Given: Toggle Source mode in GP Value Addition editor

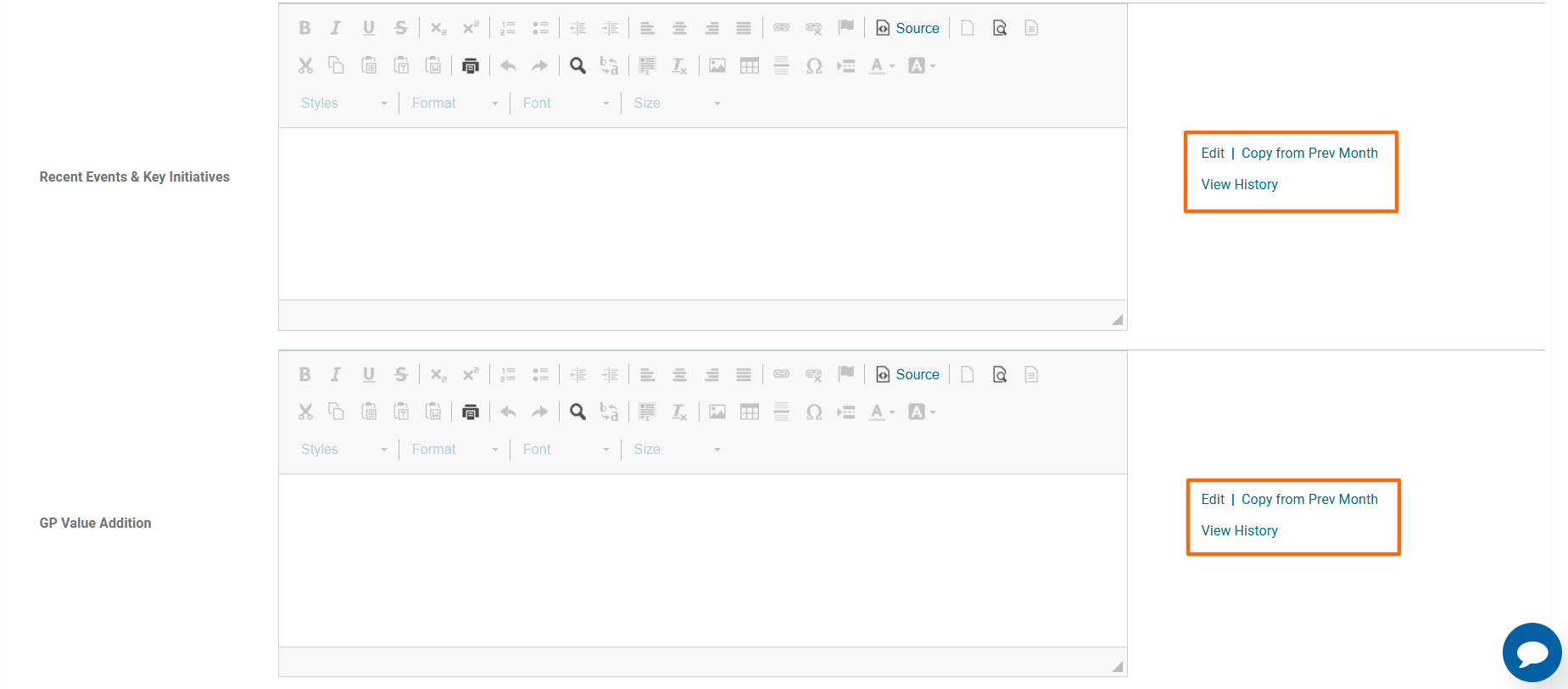Looking at the screenshot, I should point(907,374).
